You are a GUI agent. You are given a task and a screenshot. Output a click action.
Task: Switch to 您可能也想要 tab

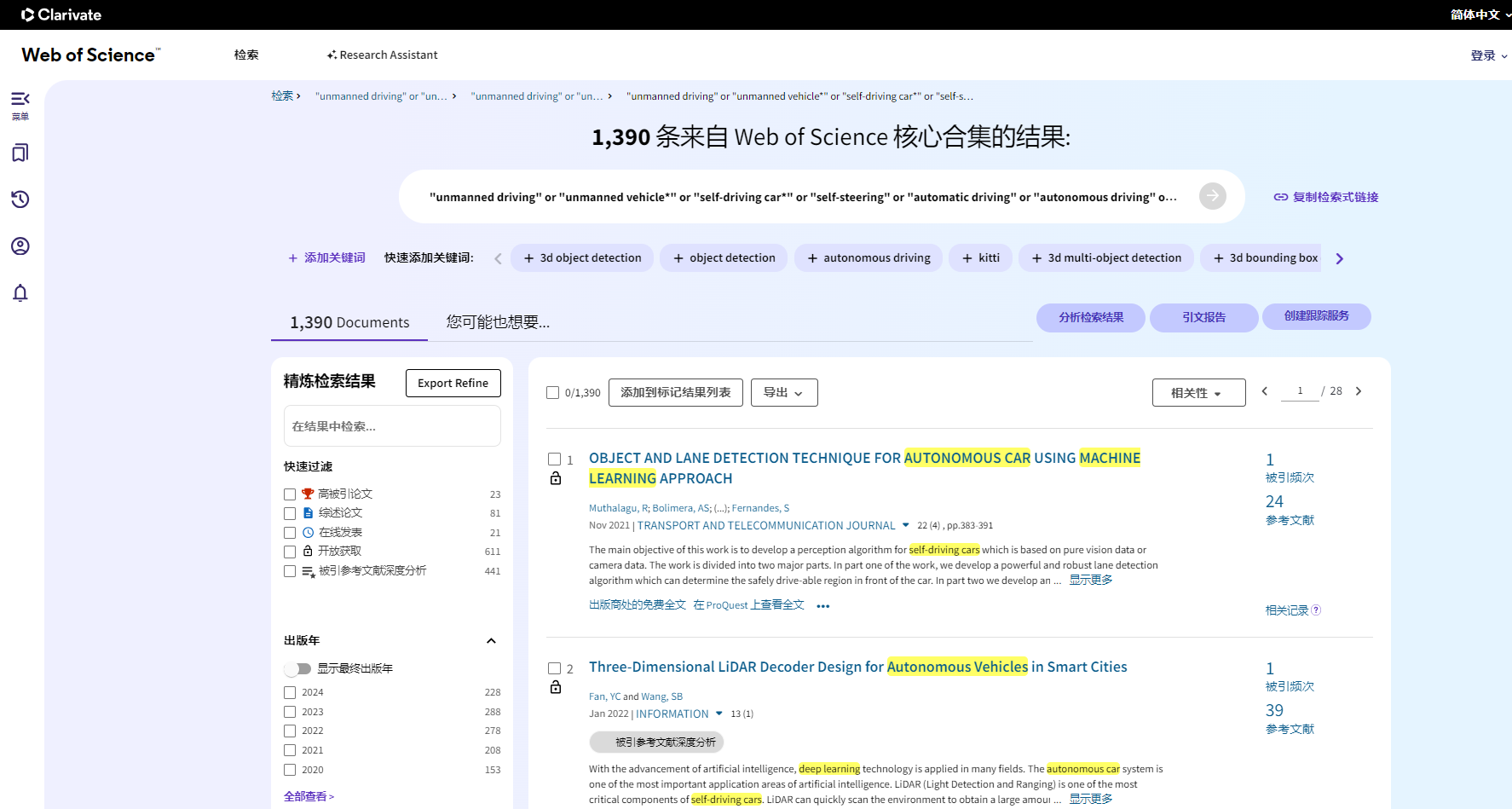pyautogui.click(x=498, y=322)
